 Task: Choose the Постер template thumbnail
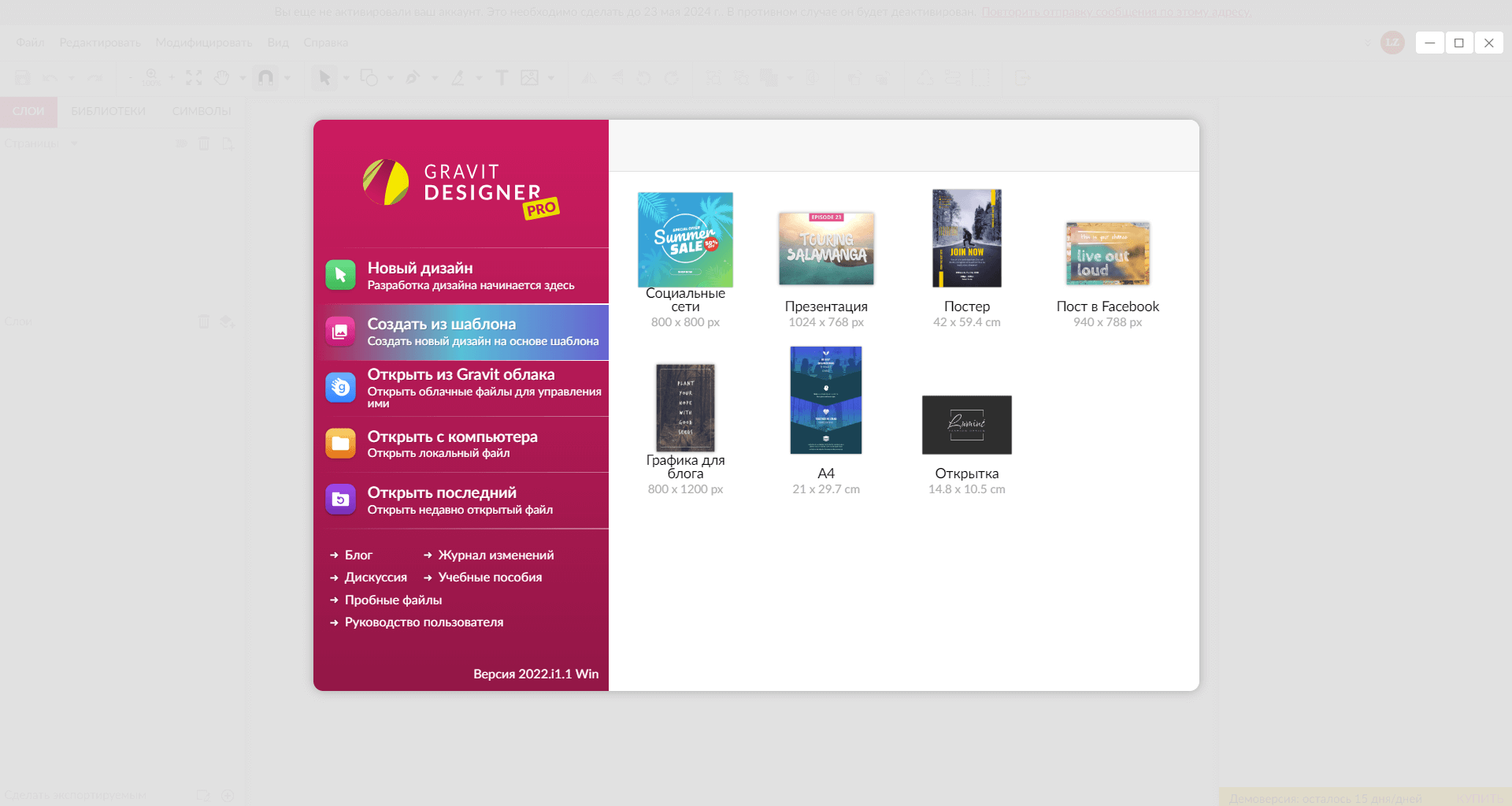pos(967,238)
